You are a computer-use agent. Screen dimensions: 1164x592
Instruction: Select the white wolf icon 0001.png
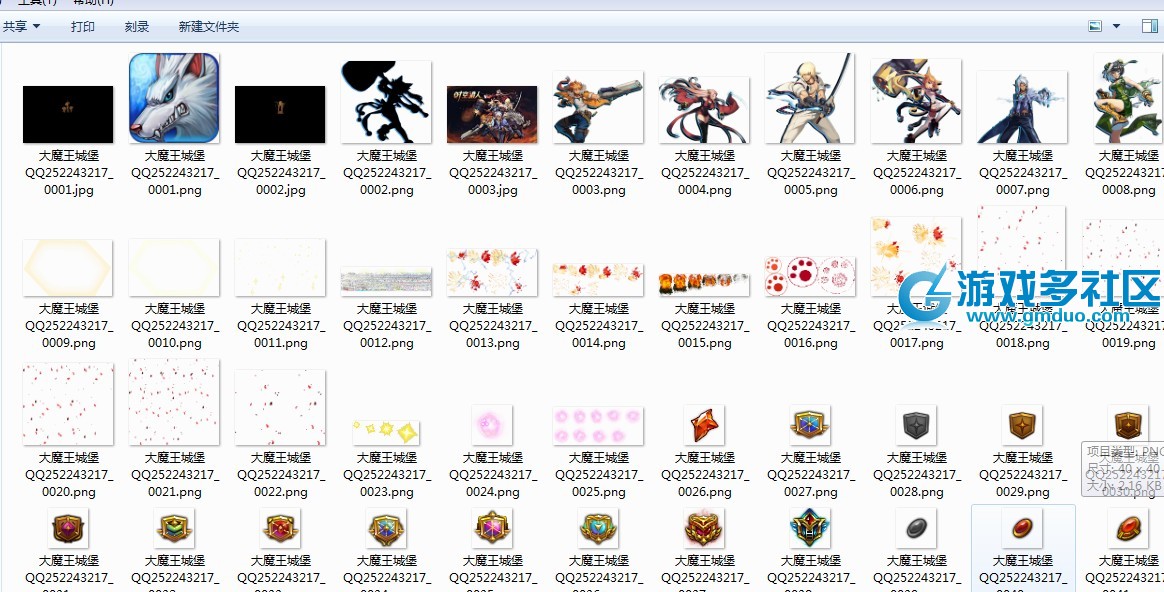pyautogui.click(x=174, y=97)
